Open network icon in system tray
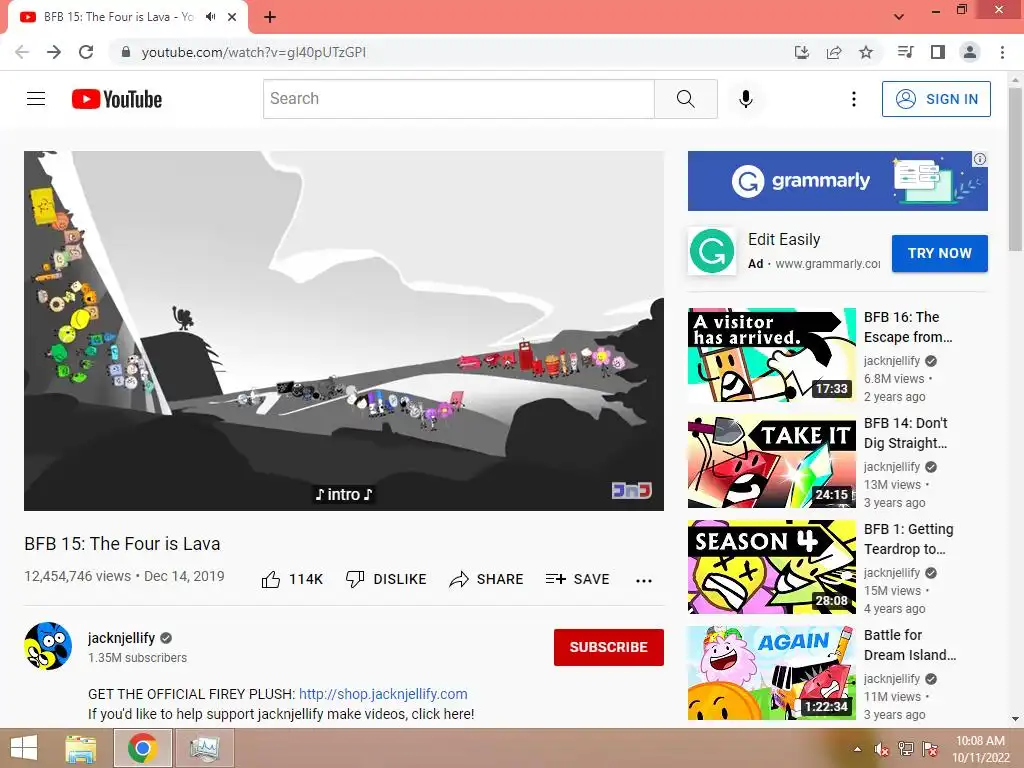1024x768 pixels. [906, 749]
